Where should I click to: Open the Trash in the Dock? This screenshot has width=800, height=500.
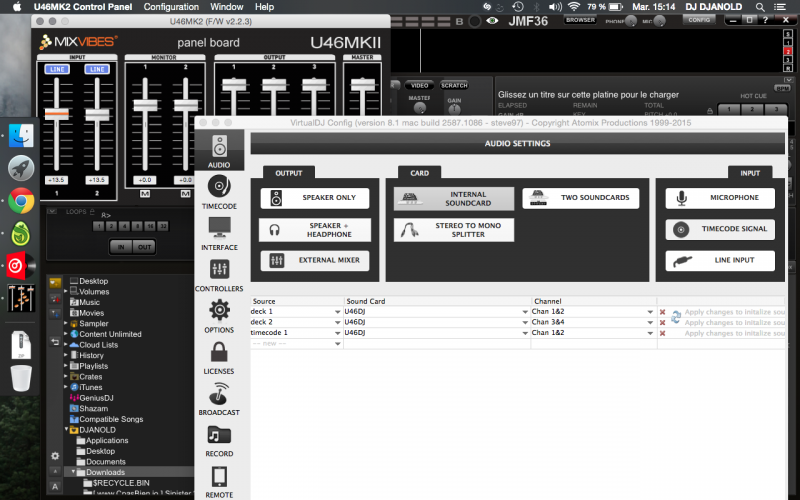21,378
